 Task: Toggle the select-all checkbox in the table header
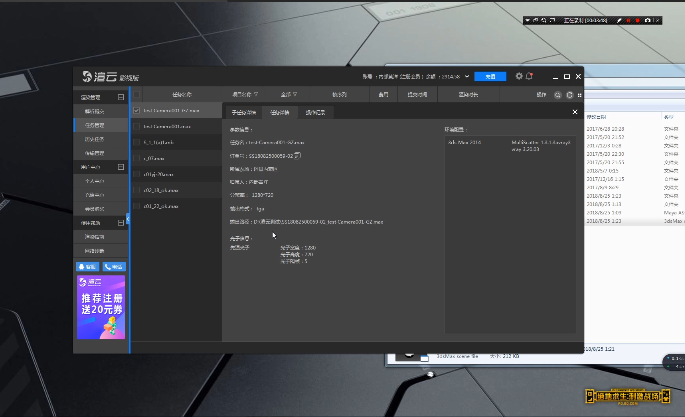click(137, 94)
